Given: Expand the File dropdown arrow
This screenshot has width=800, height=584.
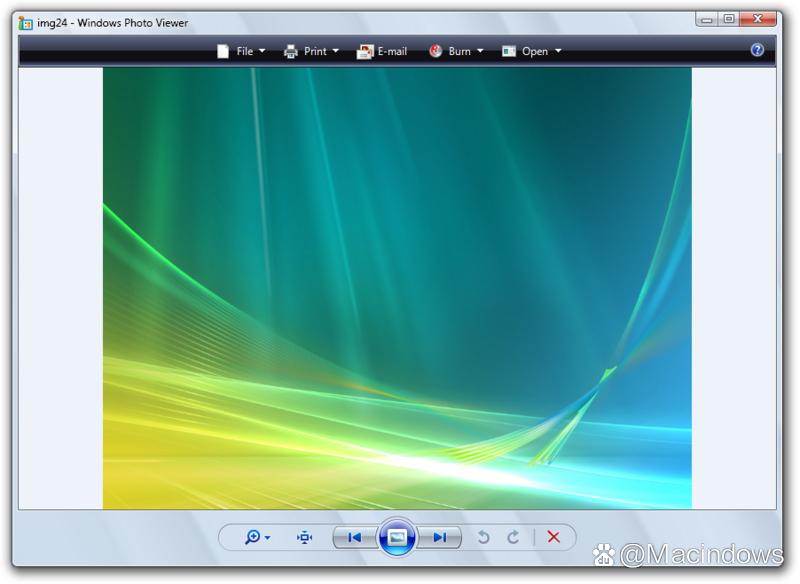Looking at the screenshot, I should (x=262, y=51).
